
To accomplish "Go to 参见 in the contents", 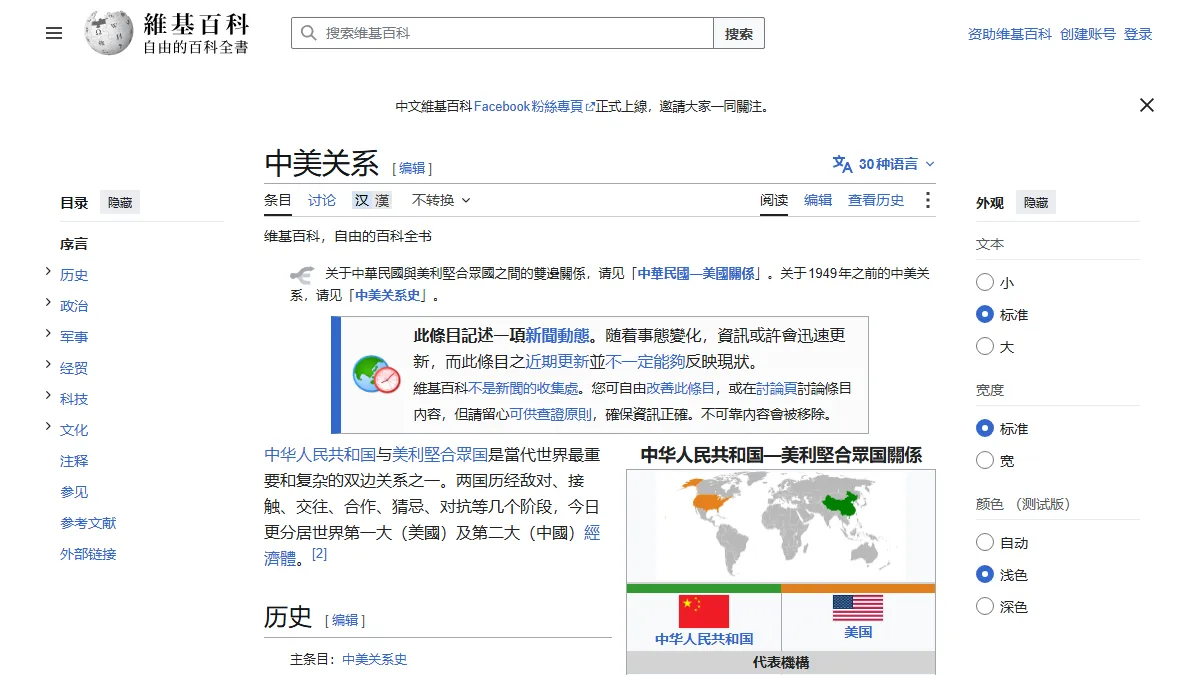I will (74, 491).
